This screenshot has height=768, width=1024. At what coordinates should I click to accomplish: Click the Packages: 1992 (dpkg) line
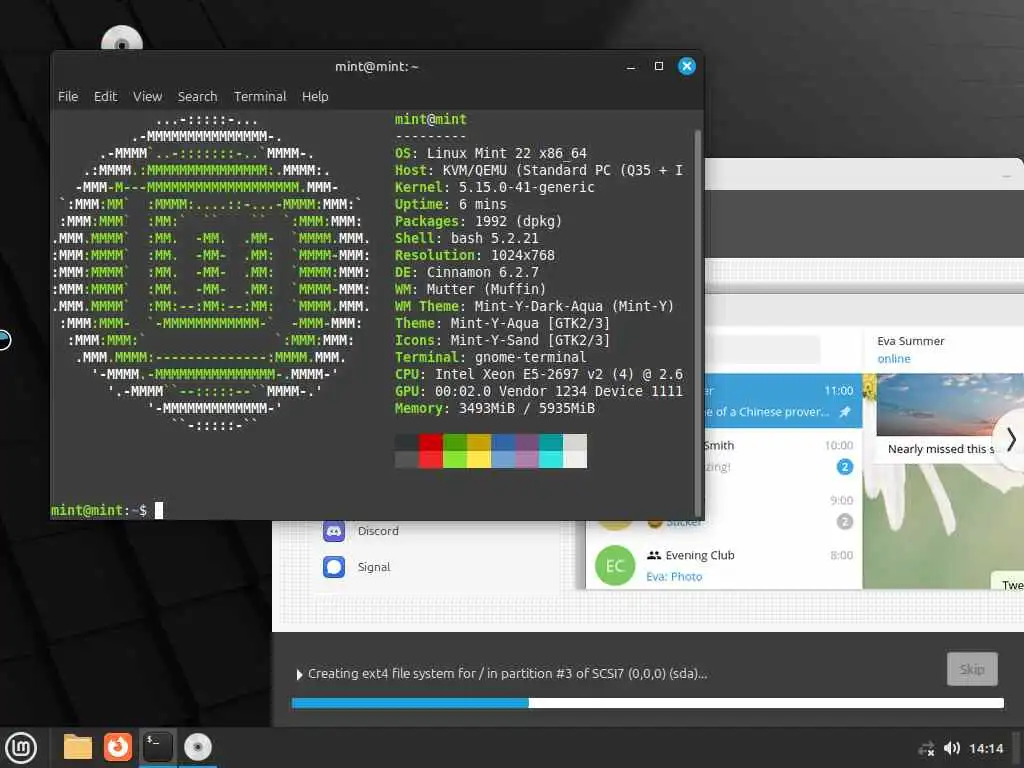[x=478, y=221]
